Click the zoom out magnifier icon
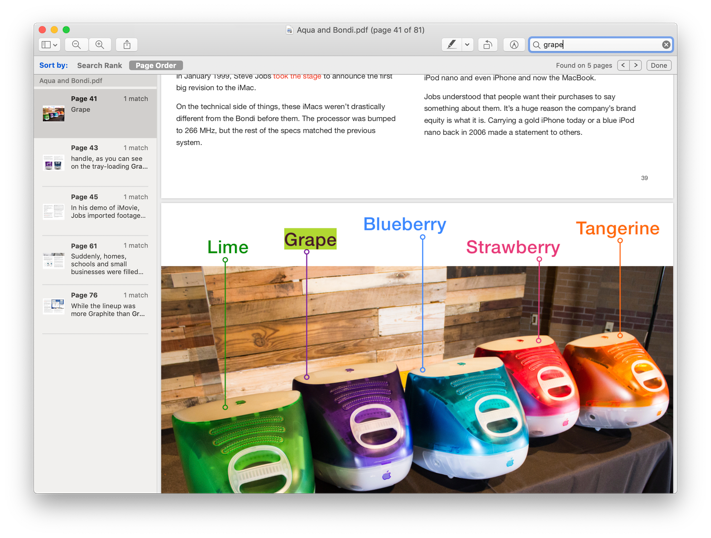The image size is (711, 538). coord(76,44)
